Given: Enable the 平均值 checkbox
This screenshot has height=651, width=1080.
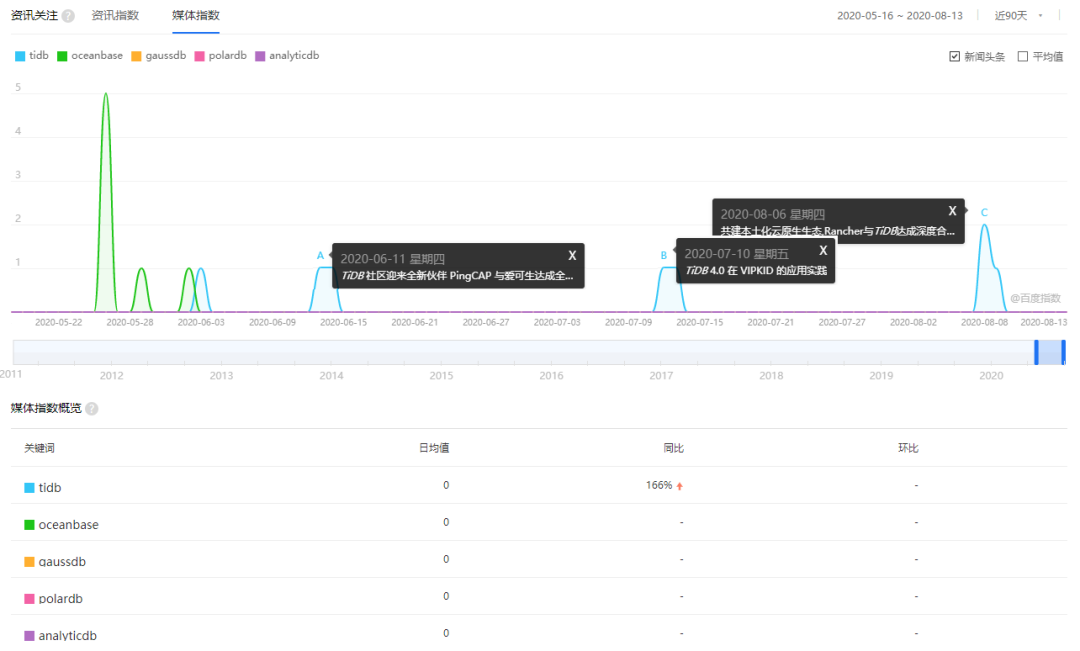Looking at the screenshot, I should [1022, 57].
